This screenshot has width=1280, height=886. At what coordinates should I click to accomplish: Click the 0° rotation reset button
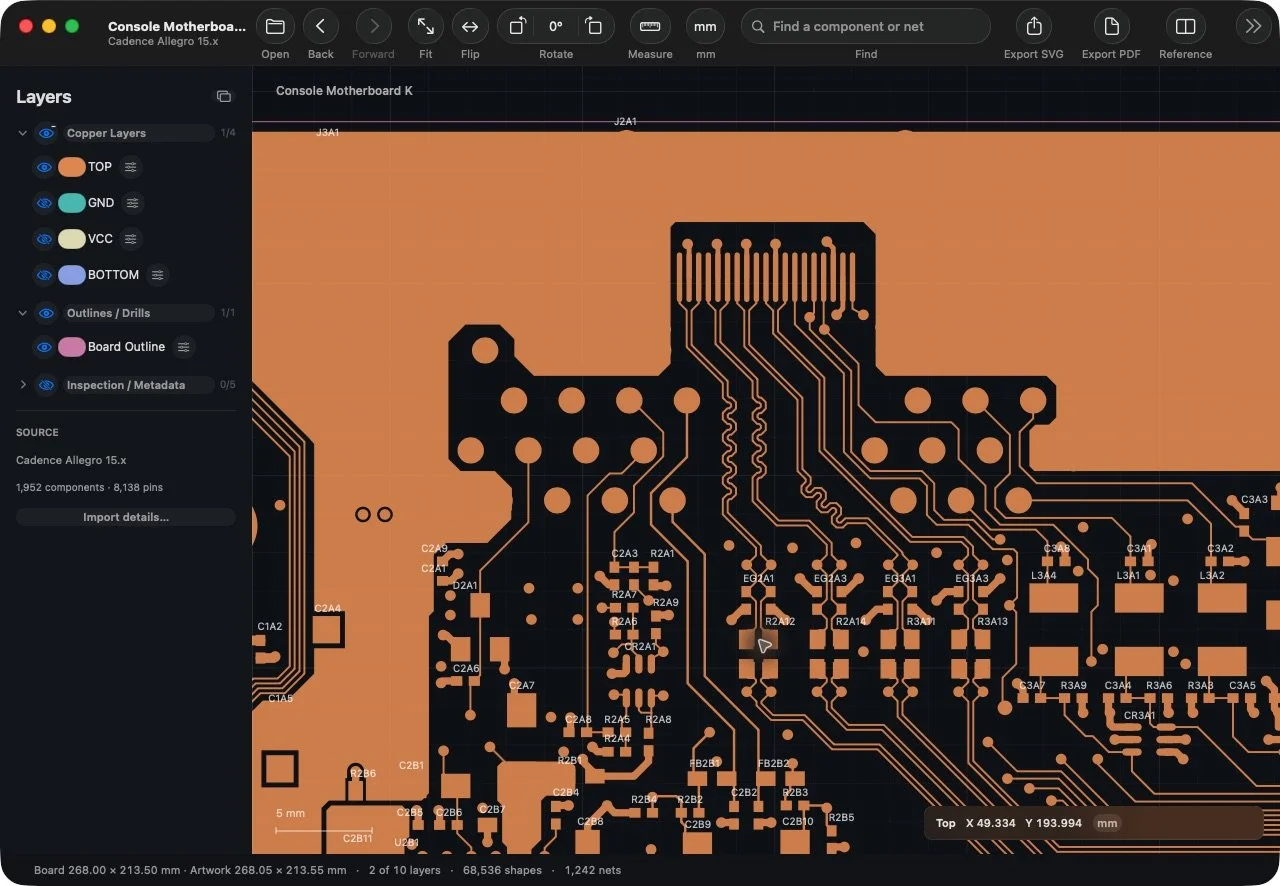point(556,27)
